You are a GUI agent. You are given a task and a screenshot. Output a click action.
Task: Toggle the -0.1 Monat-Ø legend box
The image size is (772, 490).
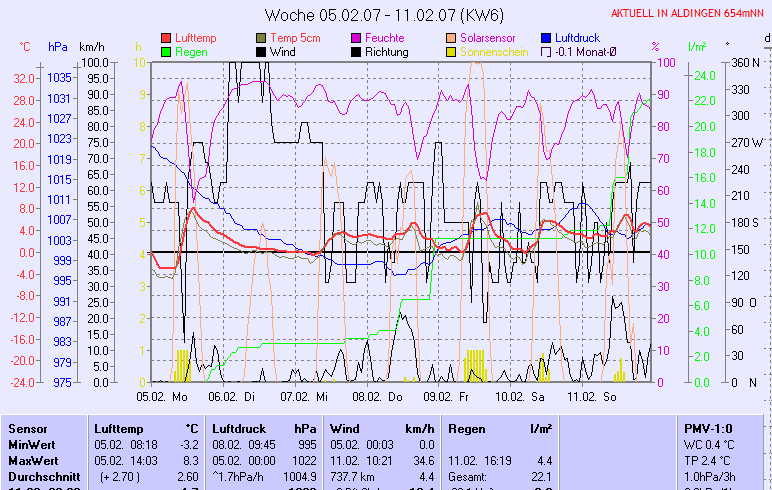click(x=547, y=51)
